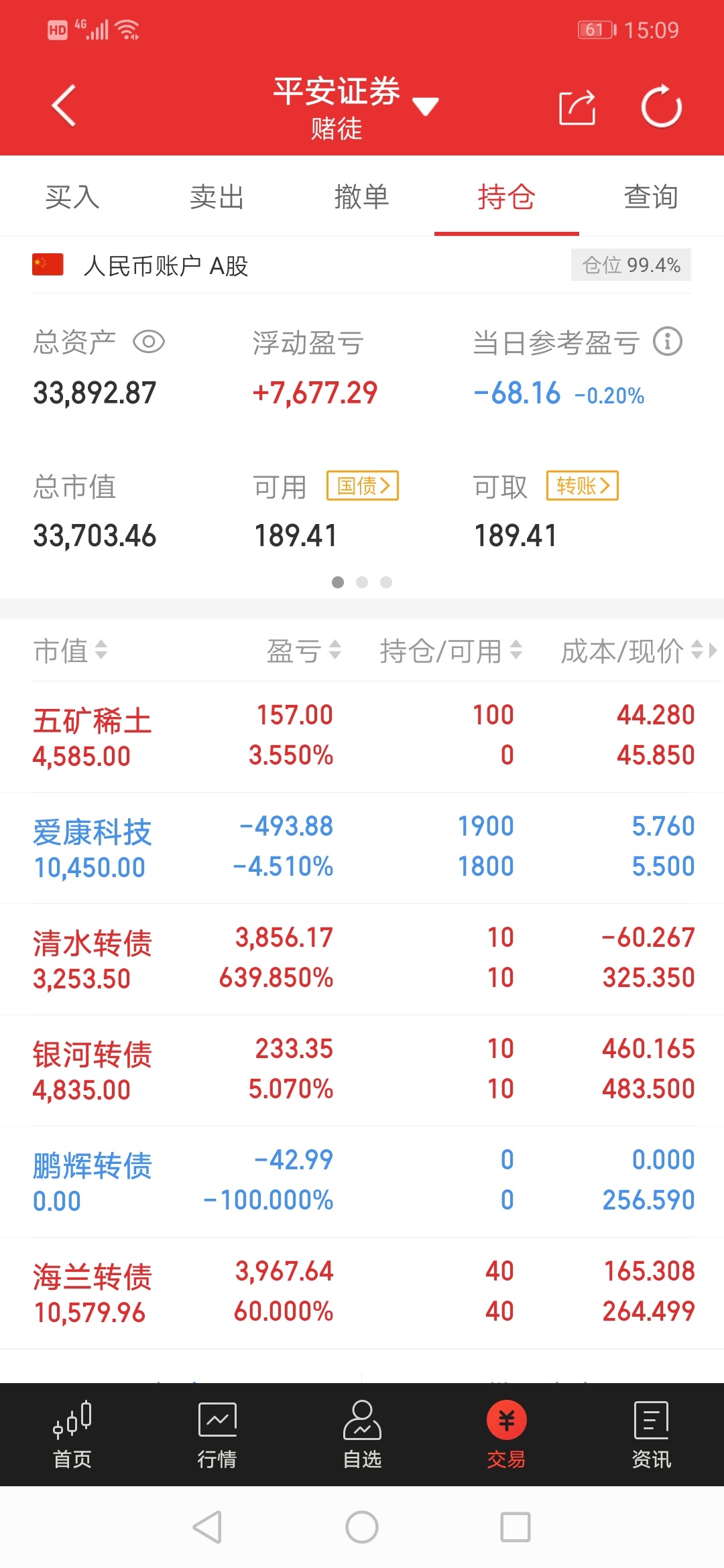Tap the back arrow icon
The image size is (724, 1568).
[64, 106]
